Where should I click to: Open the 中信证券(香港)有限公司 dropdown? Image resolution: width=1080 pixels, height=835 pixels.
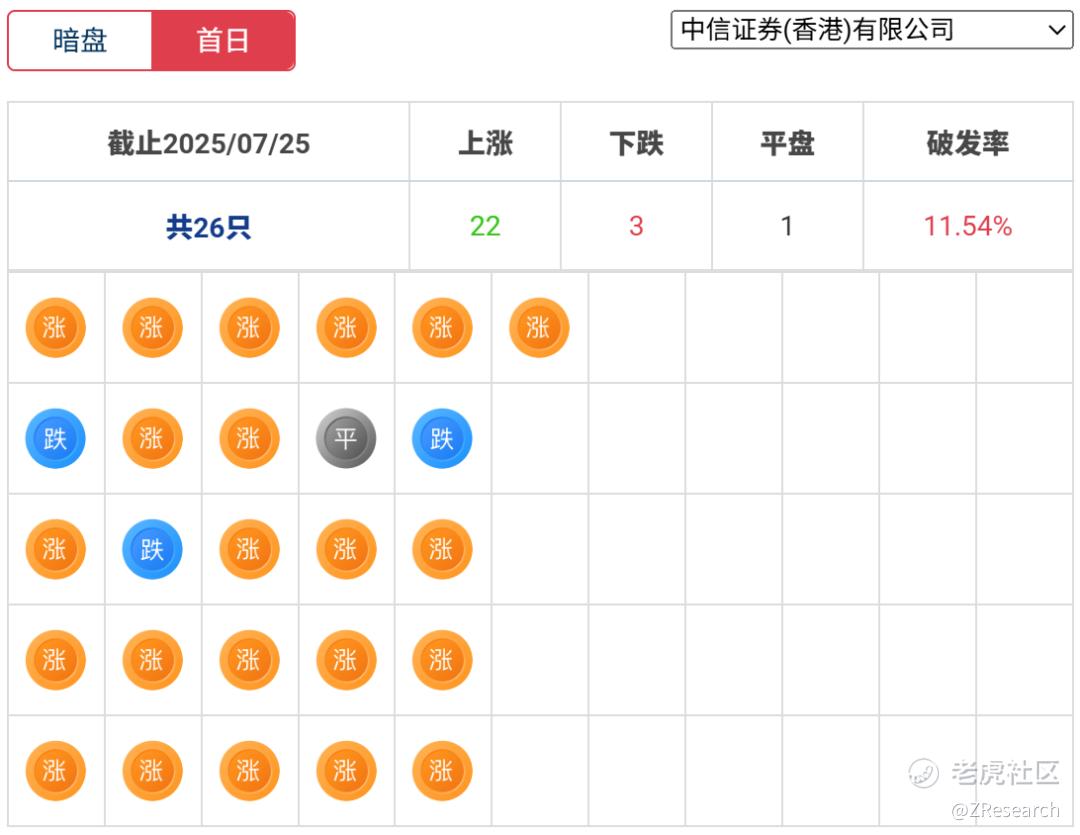[860, 30]
